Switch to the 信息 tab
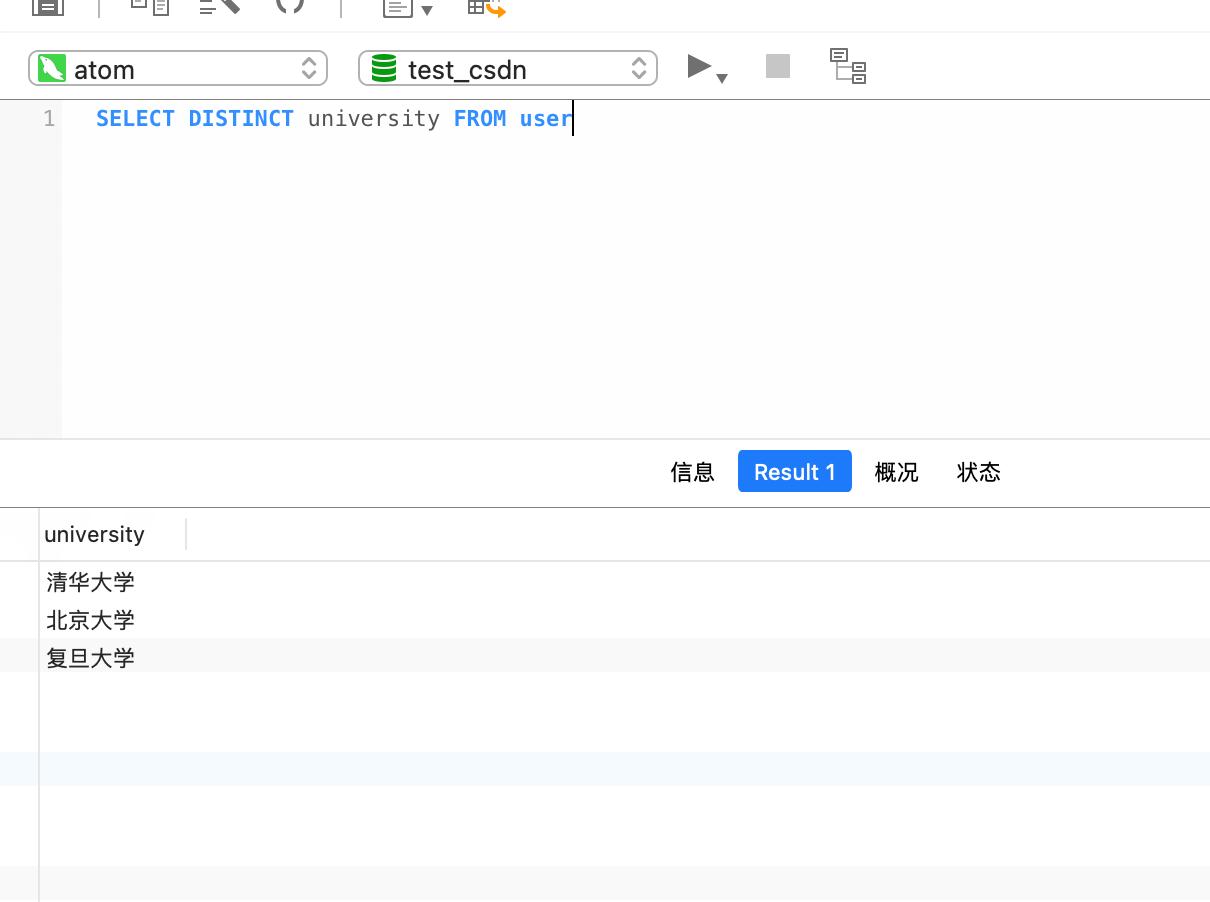 point(692,472)
